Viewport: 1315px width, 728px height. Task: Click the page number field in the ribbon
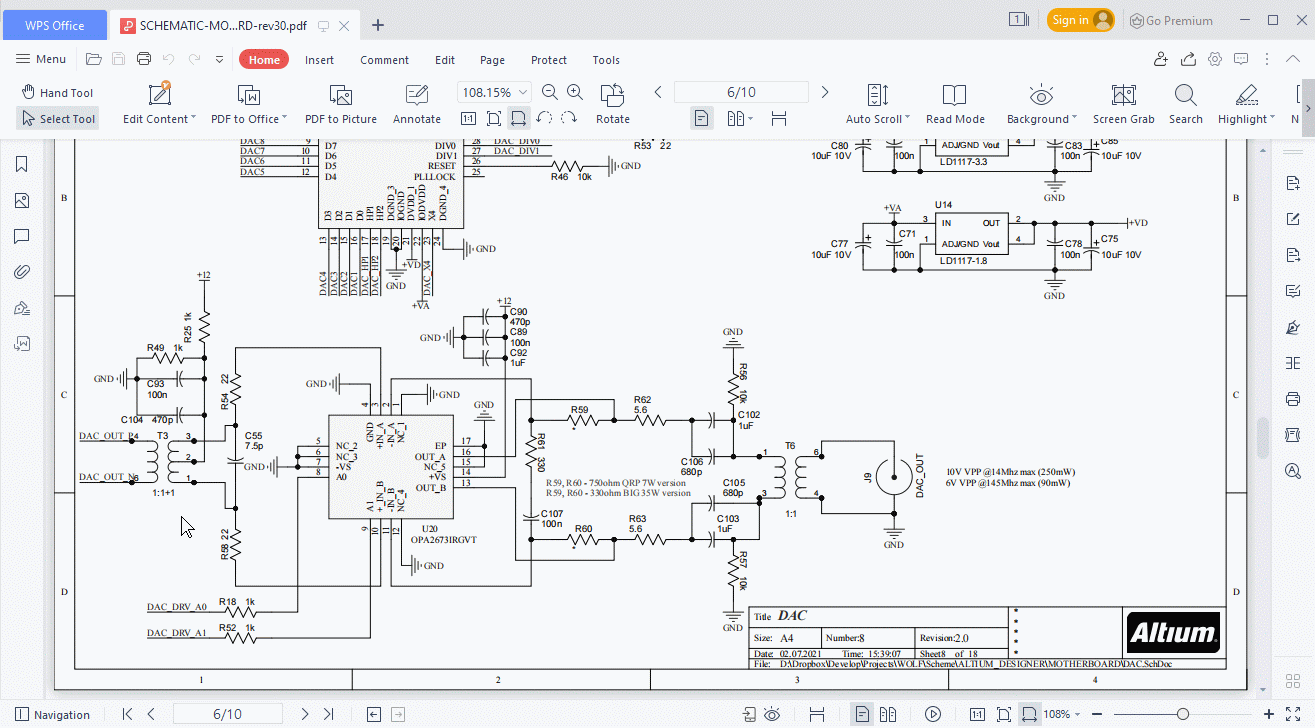tap(740, 93)
